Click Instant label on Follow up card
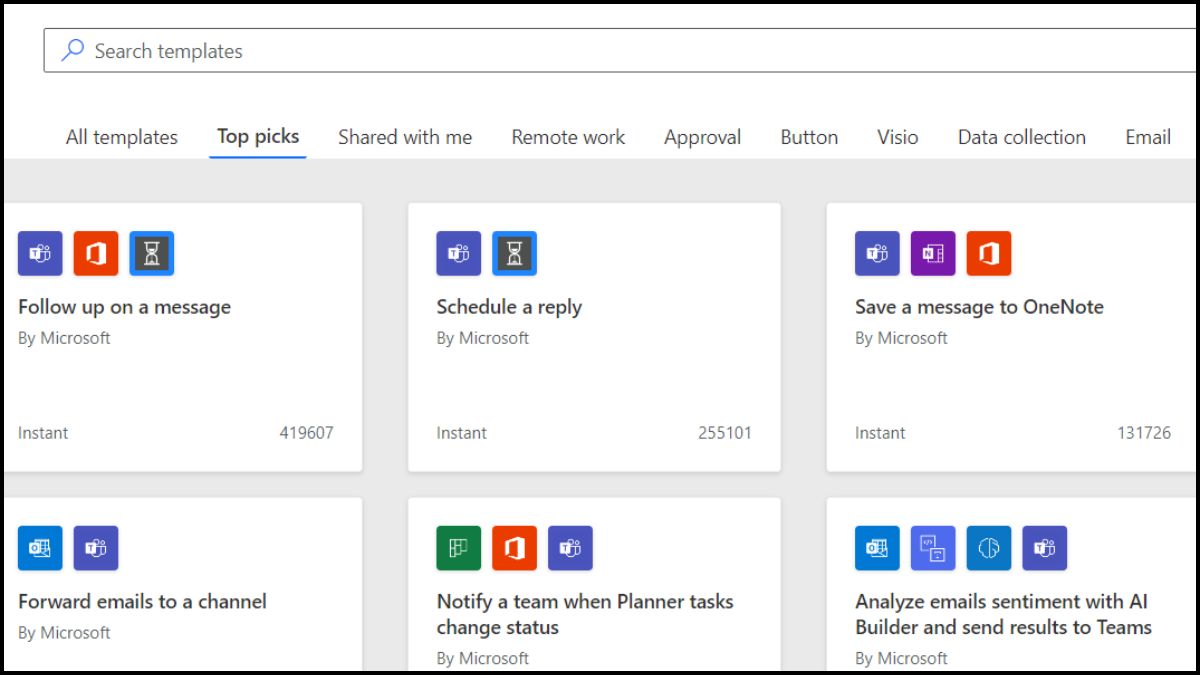Viewport: 1200px width, 675px height. [43, 433]
